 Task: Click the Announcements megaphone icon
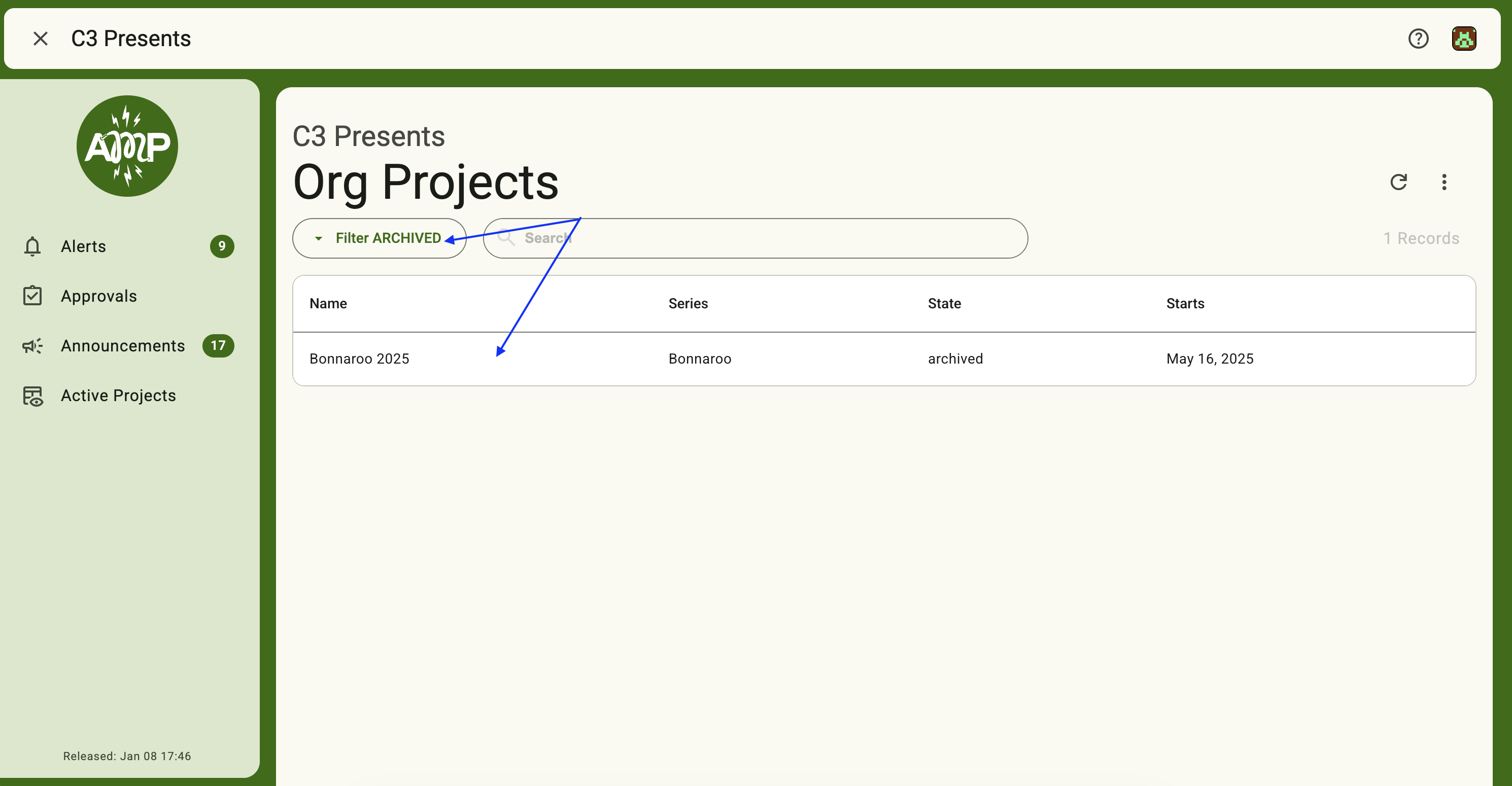tap(33, 345)
